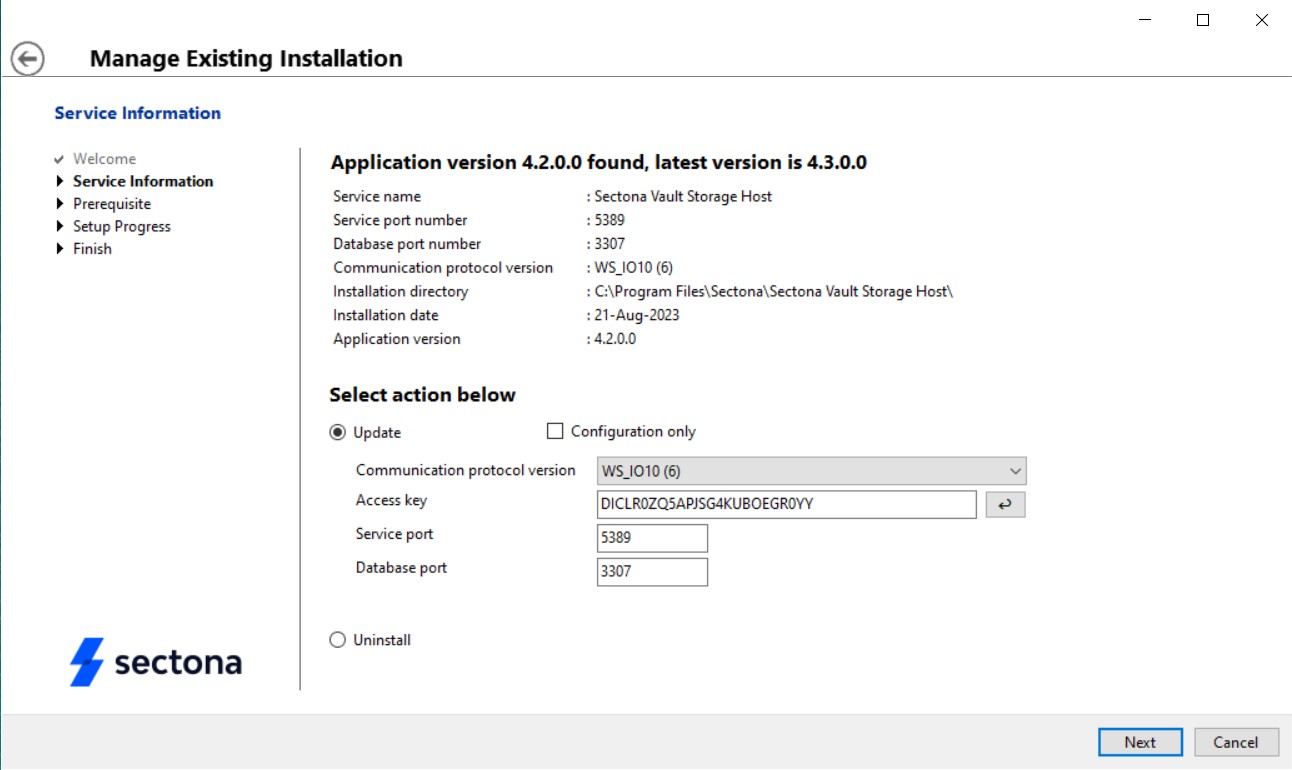Viewport: 1292px width, 770px height.
Task: Expand the Finish step arrow
Action: [60, 249]
